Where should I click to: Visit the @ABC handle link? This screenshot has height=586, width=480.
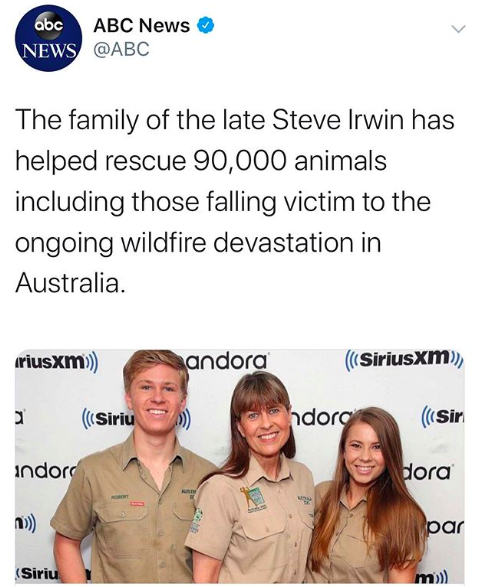click(121, 49)
